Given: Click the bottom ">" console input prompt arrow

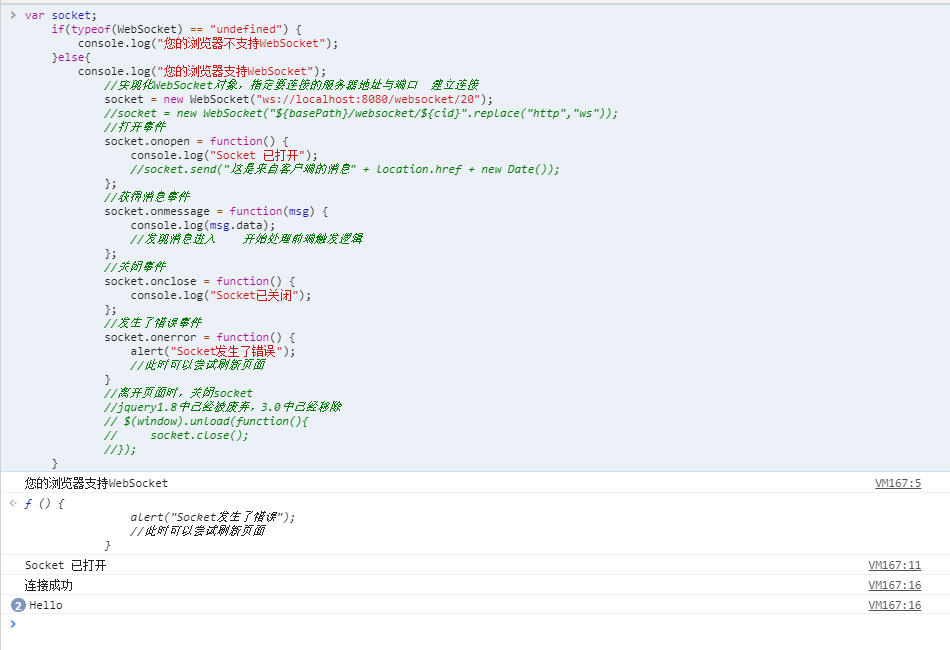Looking at the screenshot, I should [10, 624].
